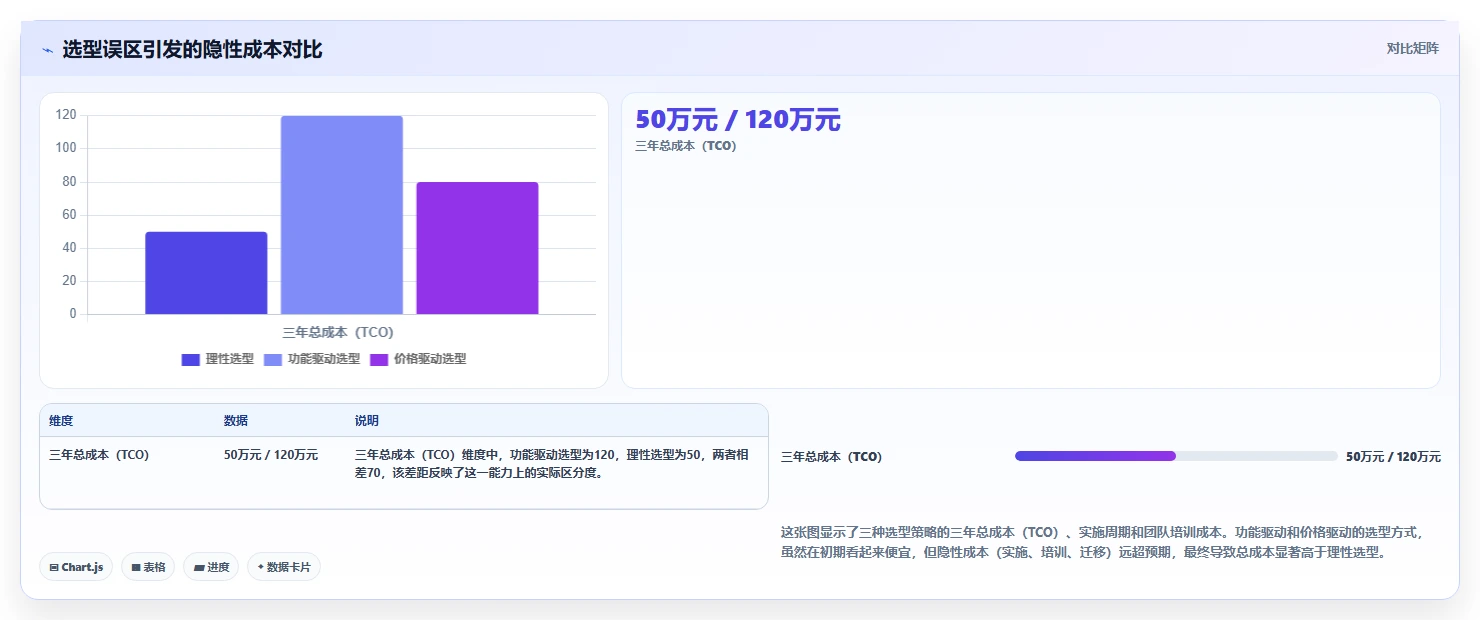Click the summary paragraph starting 这张图显示了

(x=1101, y=542)
